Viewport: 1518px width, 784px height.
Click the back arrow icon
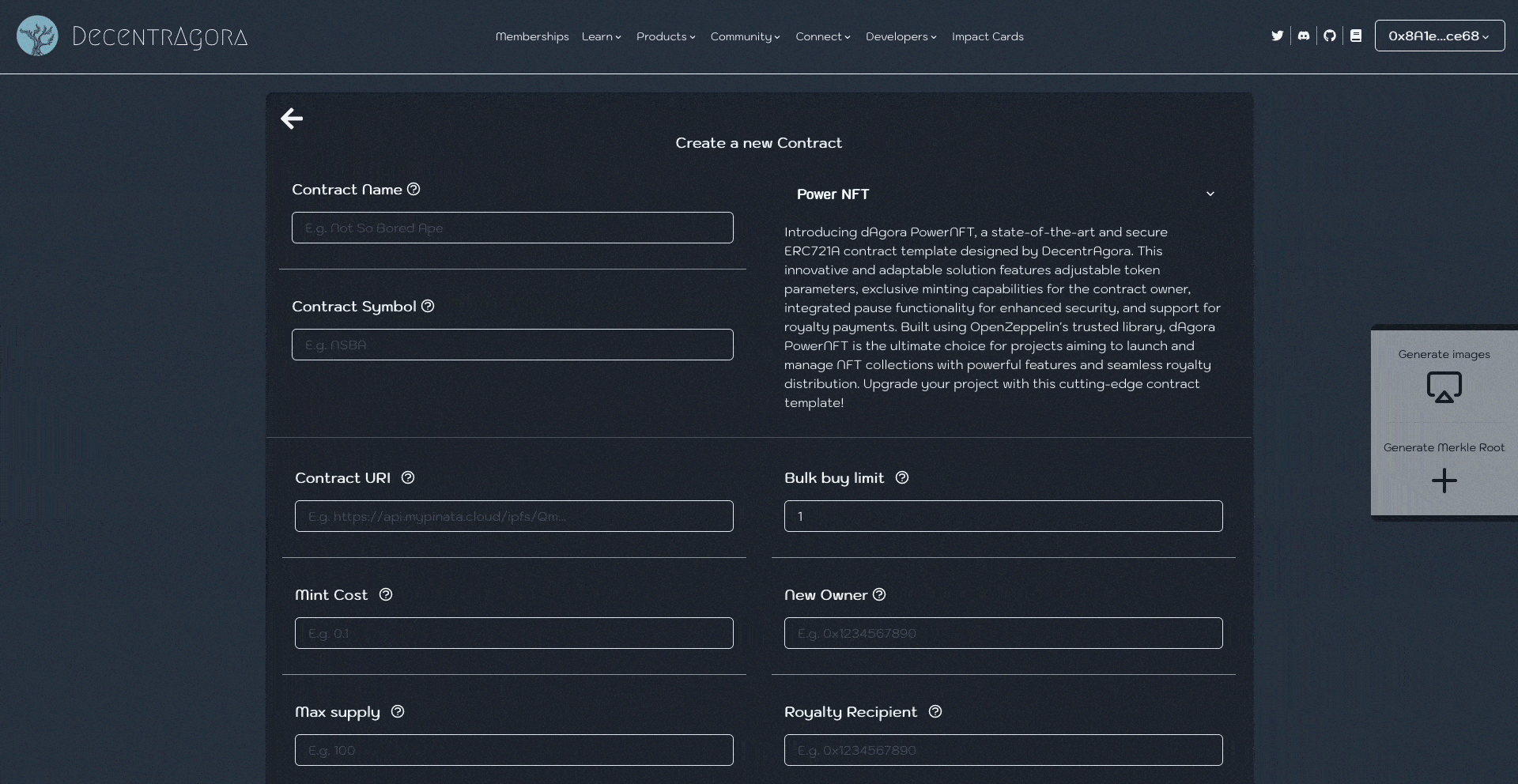tap(292, 119)
